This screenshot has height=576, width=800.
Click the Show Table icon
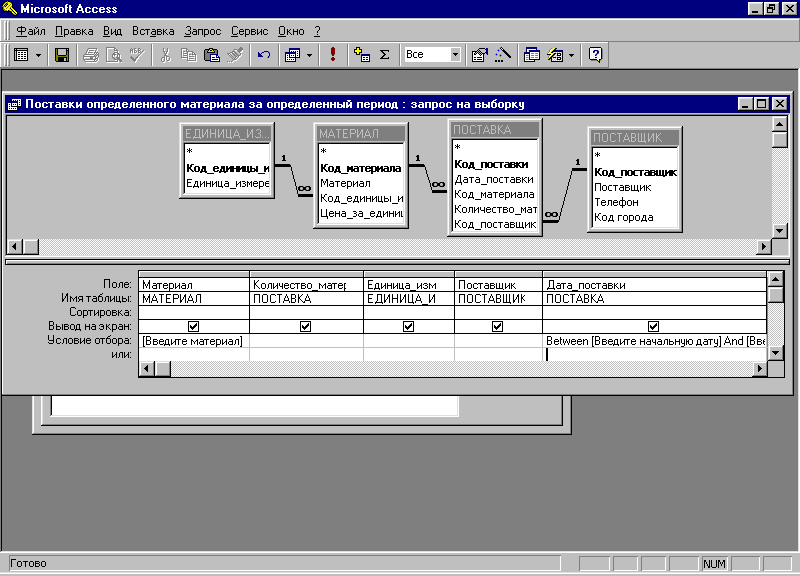362,55
